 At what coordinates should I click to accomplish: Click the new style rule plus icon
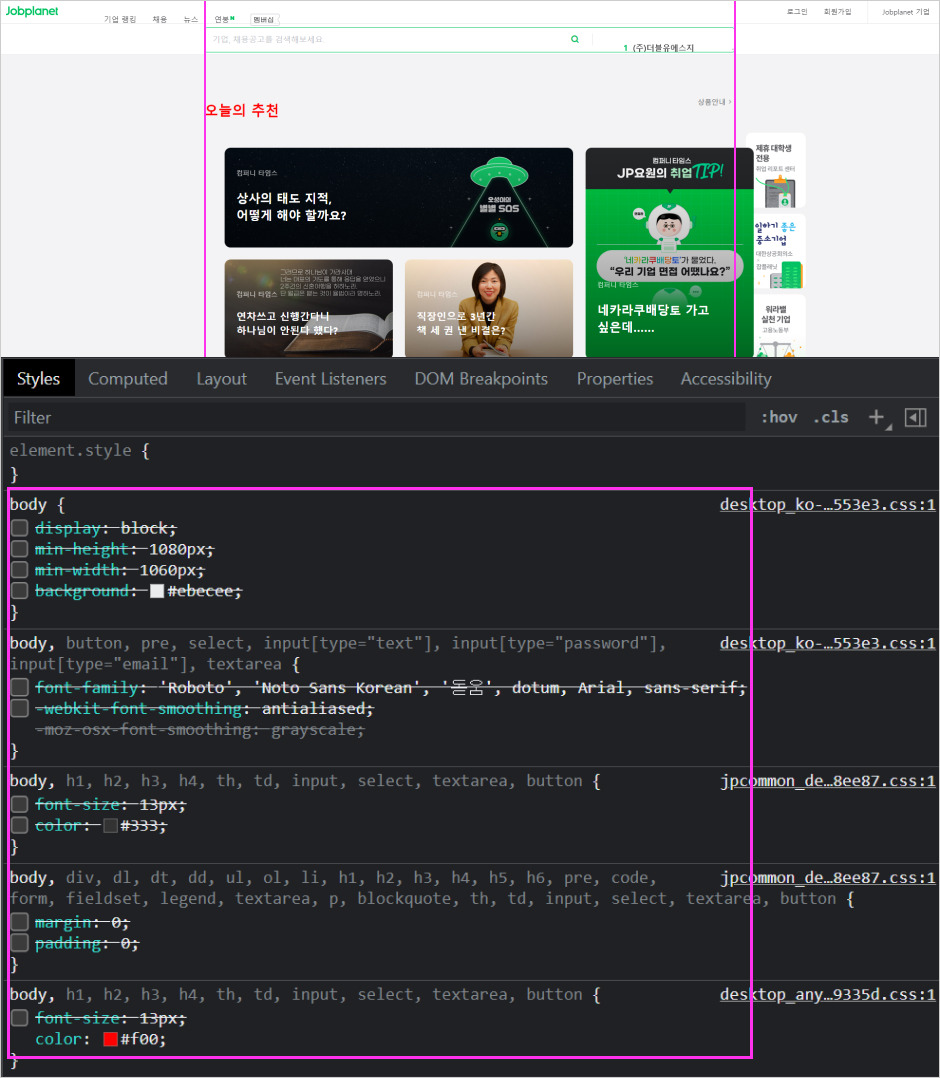tap(876, 417)
